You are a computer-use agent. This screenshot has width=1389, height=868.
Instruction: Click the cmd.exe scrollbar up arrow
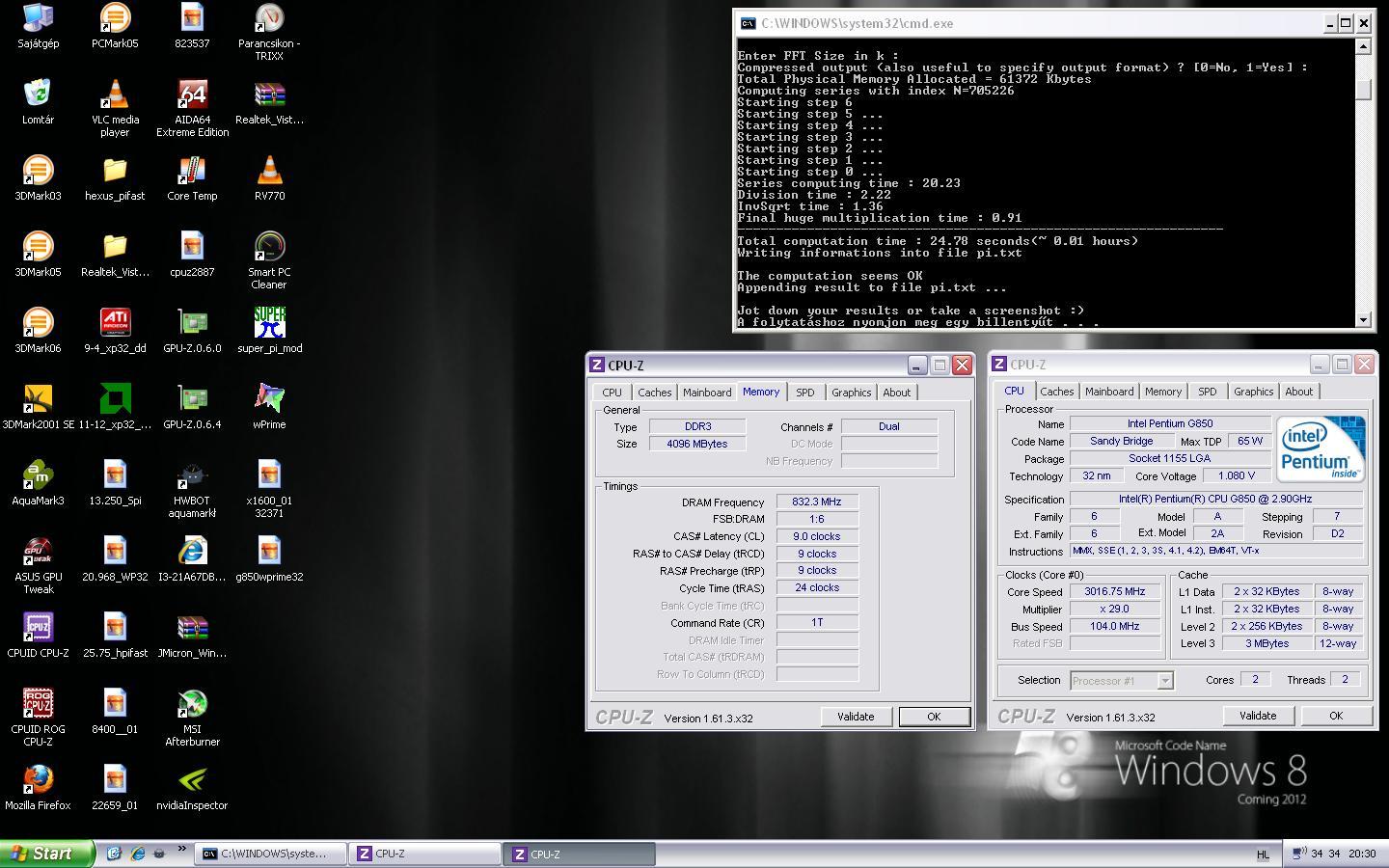[1363, 46]
